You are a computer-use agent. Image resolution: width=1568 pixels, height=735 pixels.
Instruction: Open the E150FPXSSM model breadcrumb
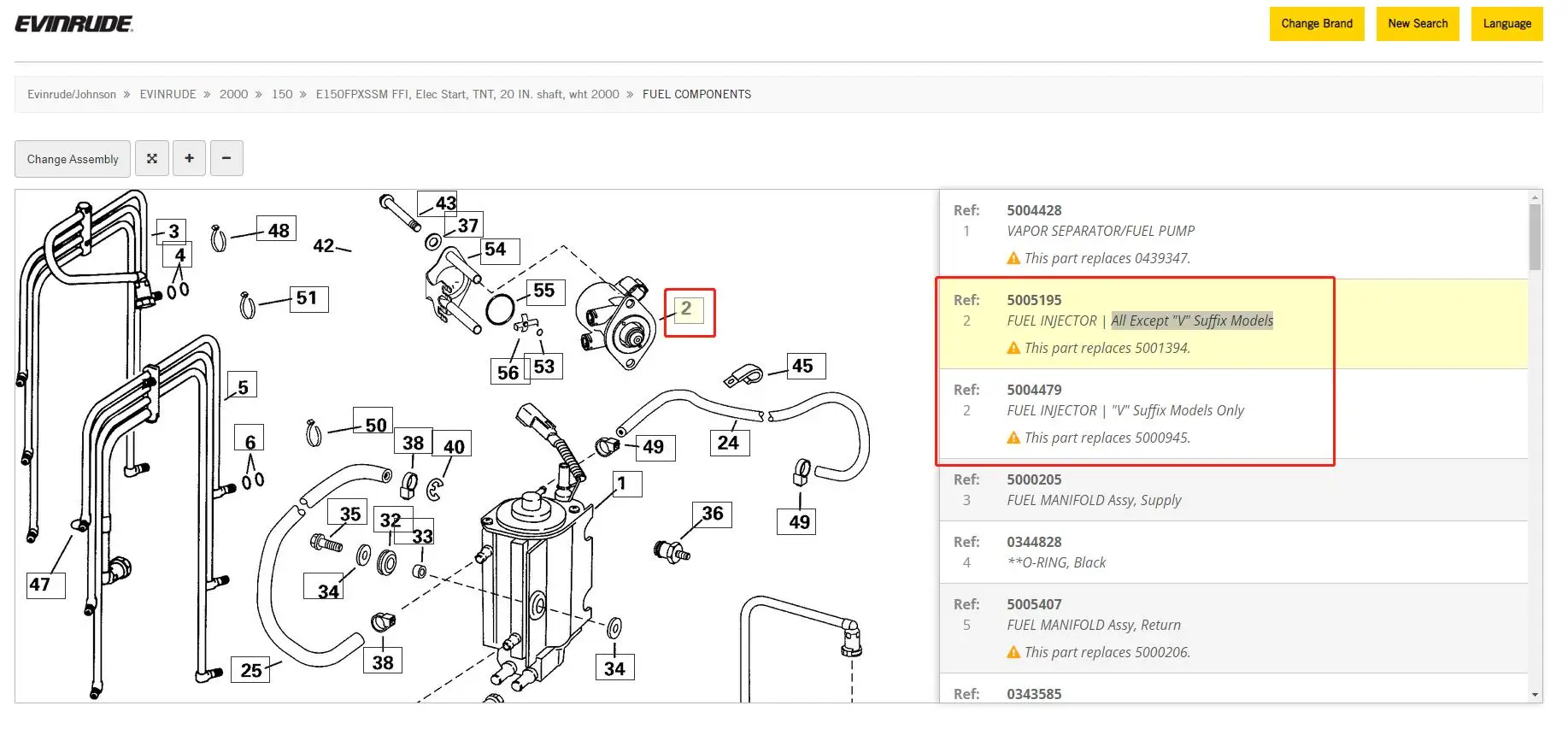467,94
